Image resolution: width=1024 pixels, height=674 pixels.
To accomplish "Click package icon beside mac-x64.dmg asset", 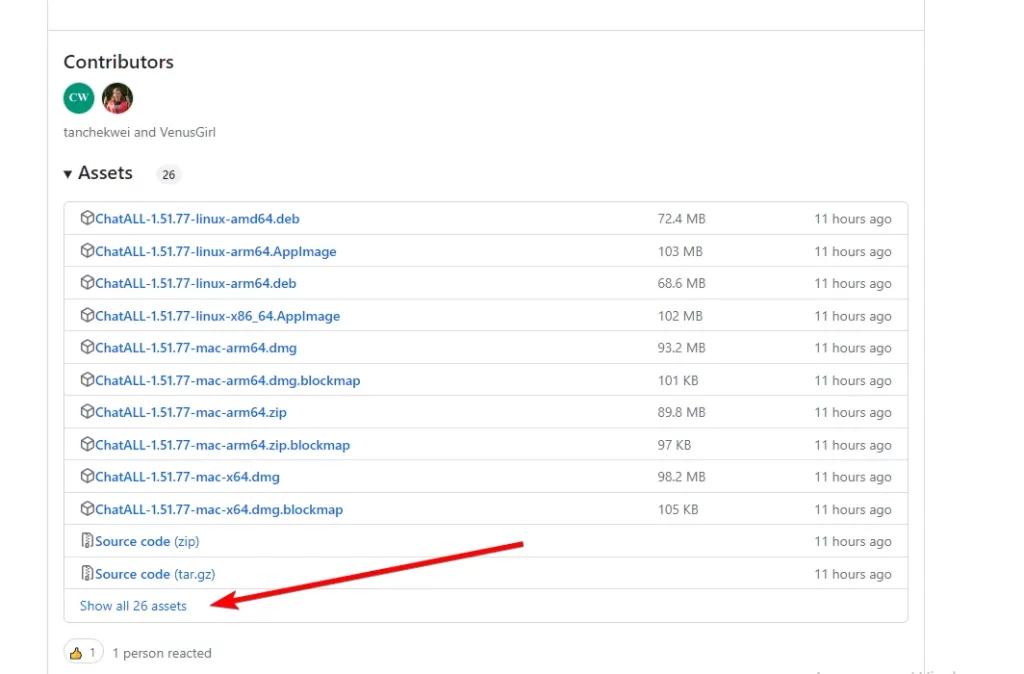I will (x=87, y=476).
